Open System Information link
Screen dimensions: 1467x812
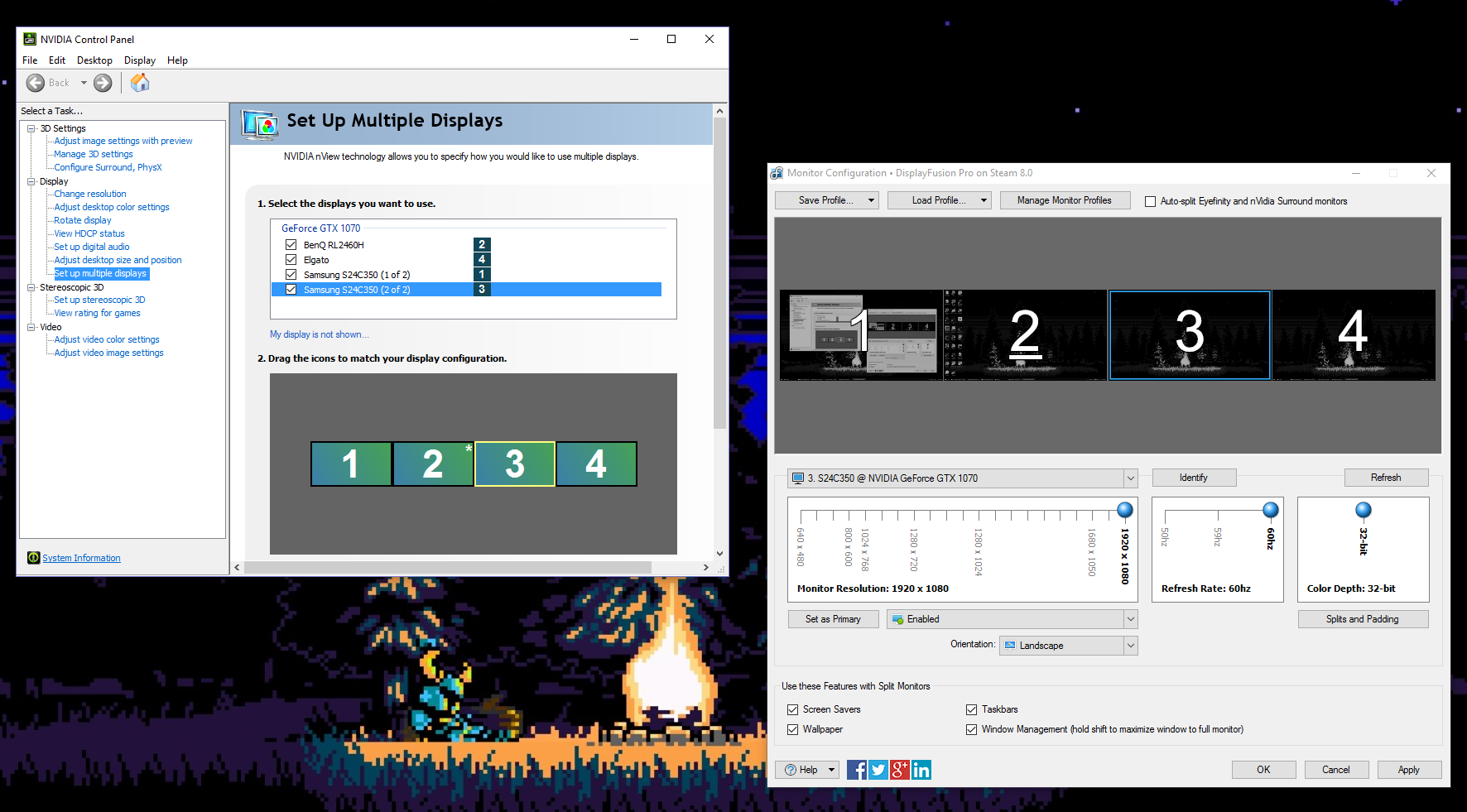(x=81, y=558)
